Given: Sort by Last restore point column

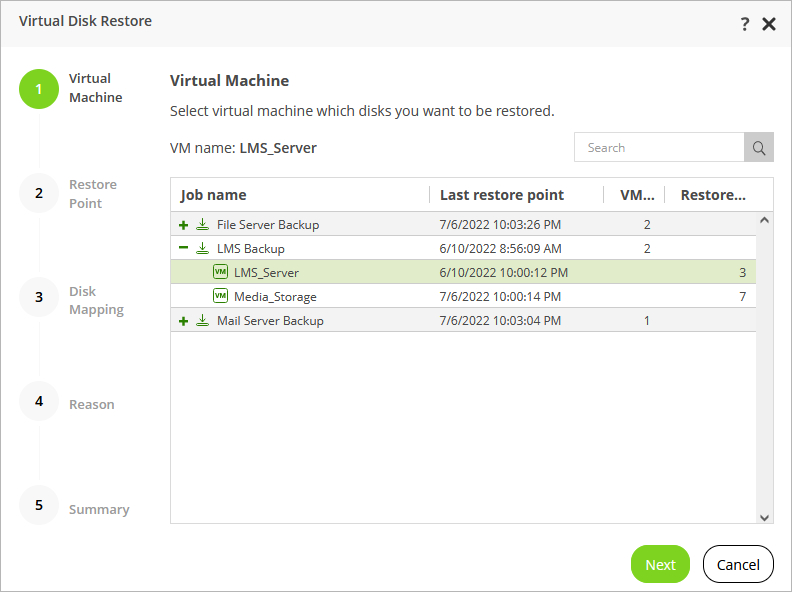Looking at the screenshot, I should (502, 195).
